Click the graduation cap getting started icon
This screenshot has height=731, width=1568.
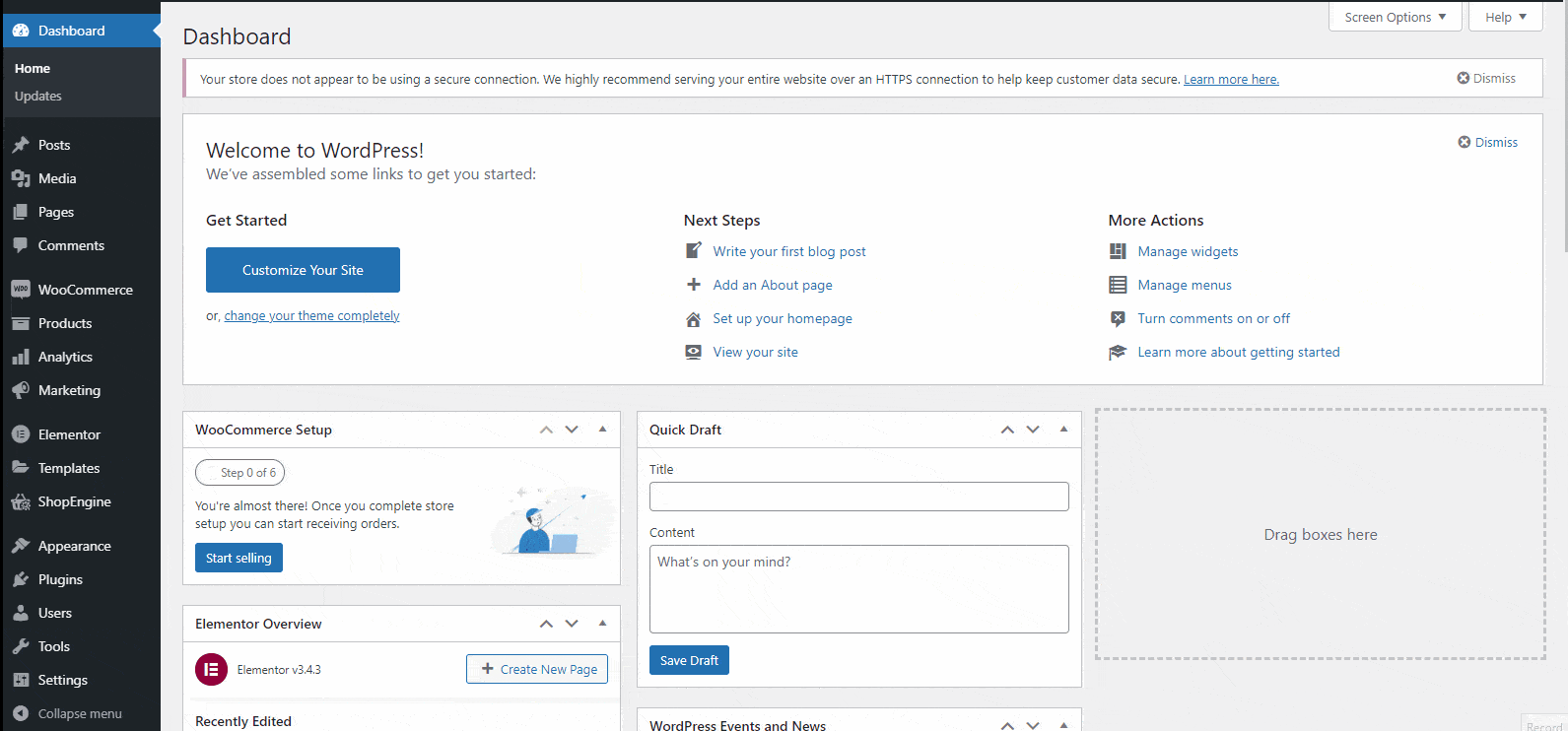click(1118, 352)
